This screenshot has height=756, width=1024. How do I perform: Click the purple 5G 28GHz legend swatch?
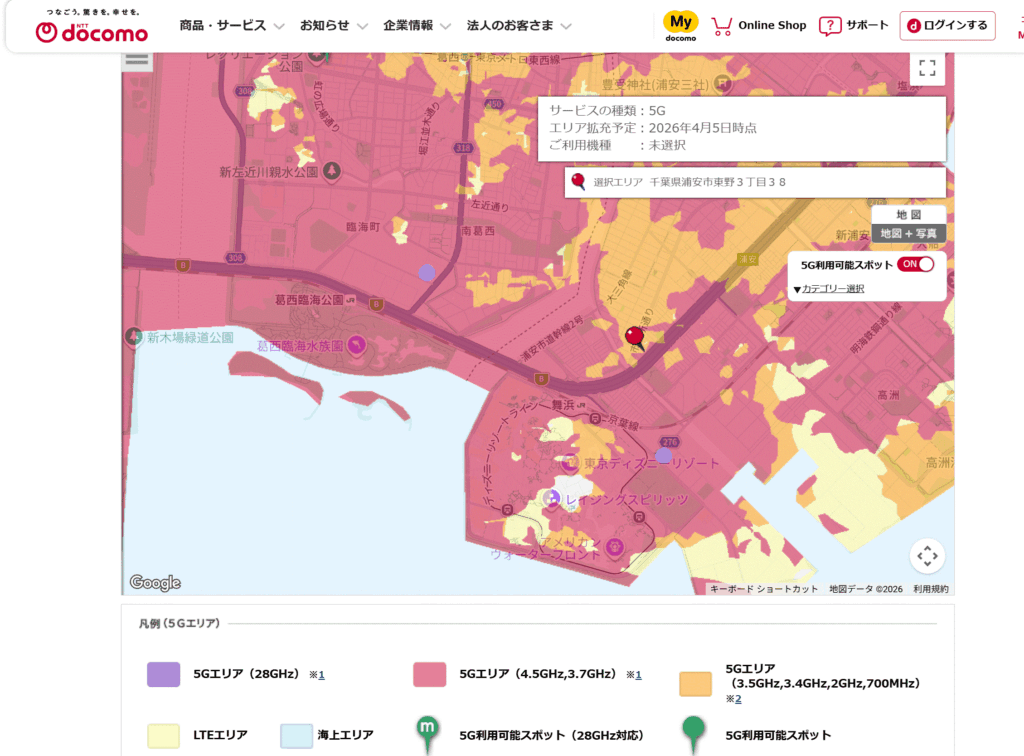[x=164, y=675]
